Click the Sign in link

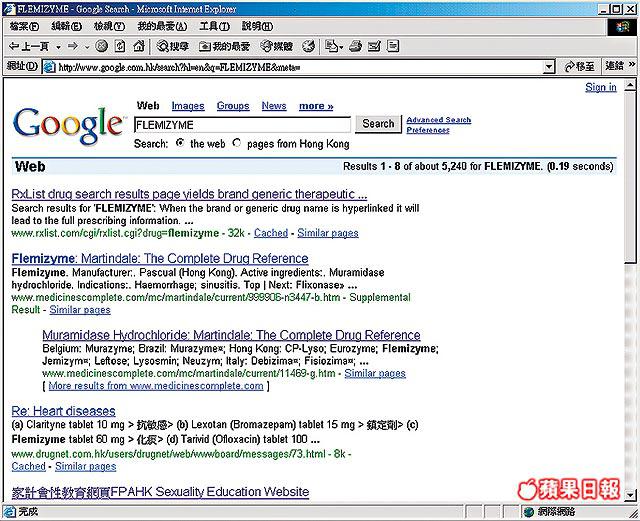coord(600,87)
